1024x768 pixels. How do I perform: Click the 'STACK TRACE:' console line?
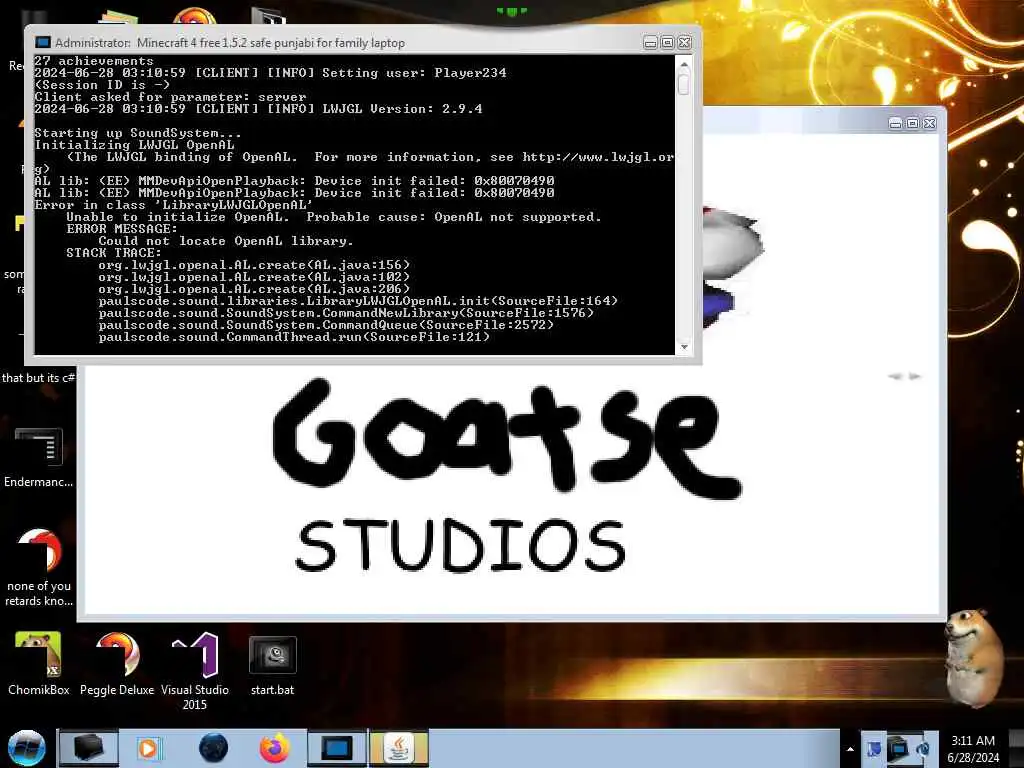click(114, 253)
